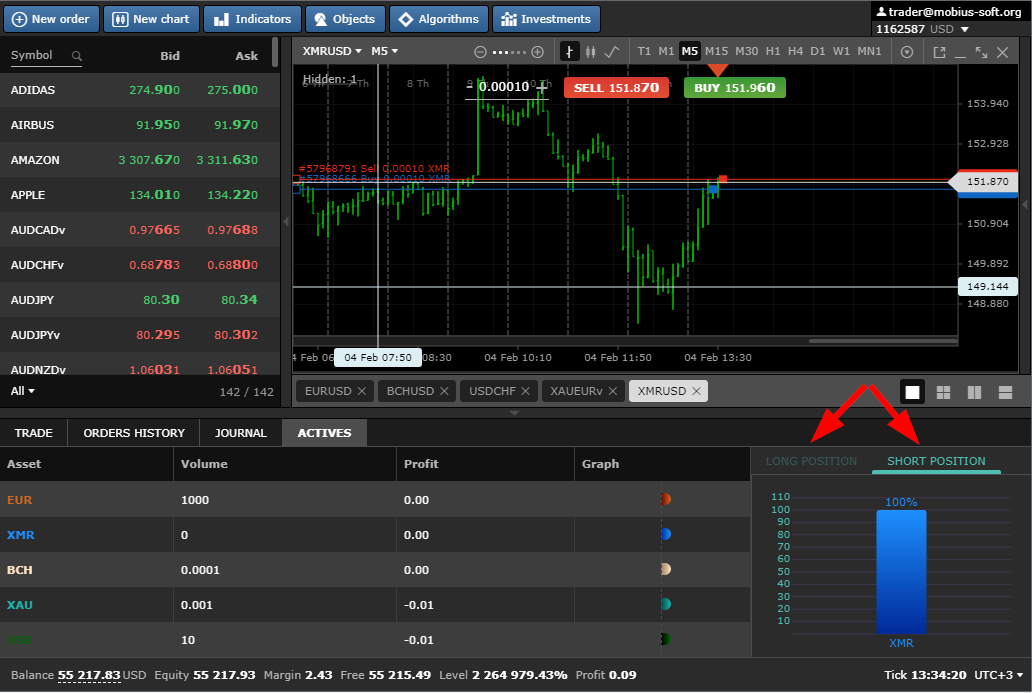Expand the chart to full screen
Screen dimensions: 1032x693
tap(981, 52)
